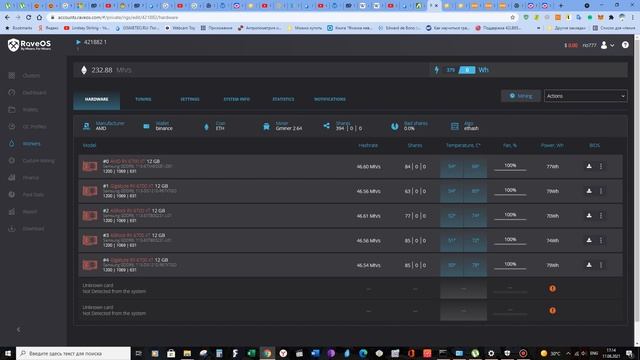
Task: Open the three-dot menu for GPU #4
Action: (x=601, y=265)
